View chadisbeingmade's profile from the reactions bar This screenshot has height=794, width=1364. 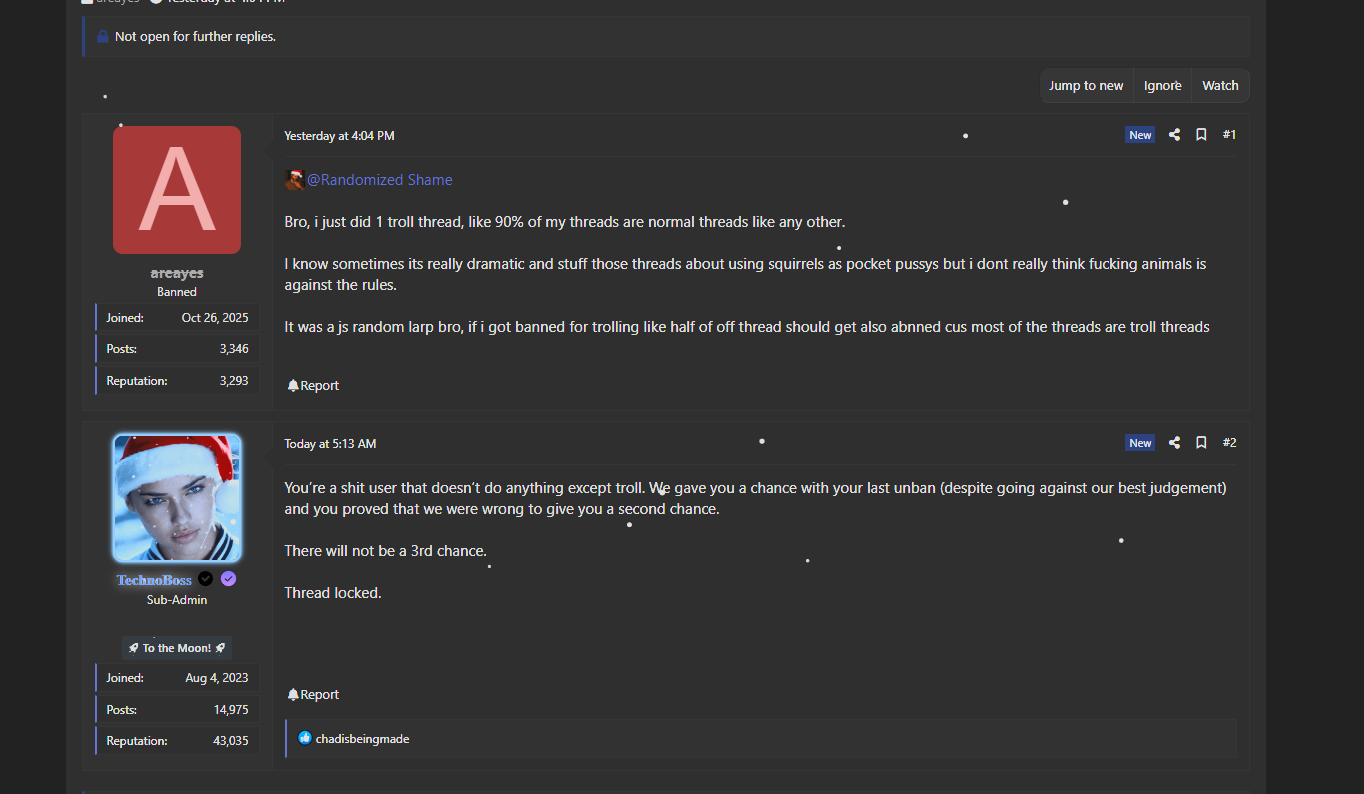tap(362, 739)
